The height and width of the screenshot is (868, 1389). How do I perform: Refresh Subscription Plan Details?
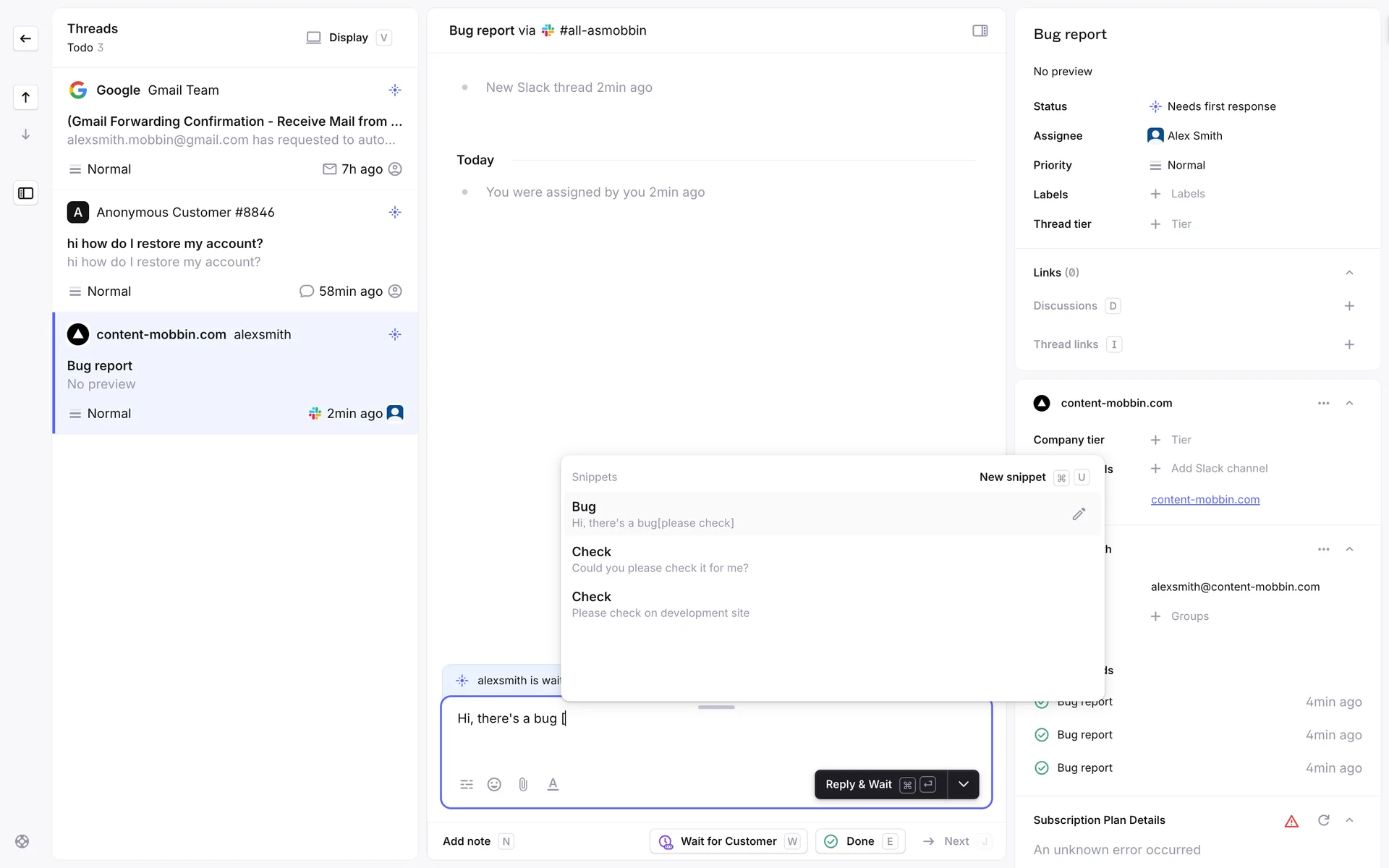(1323, 820)
